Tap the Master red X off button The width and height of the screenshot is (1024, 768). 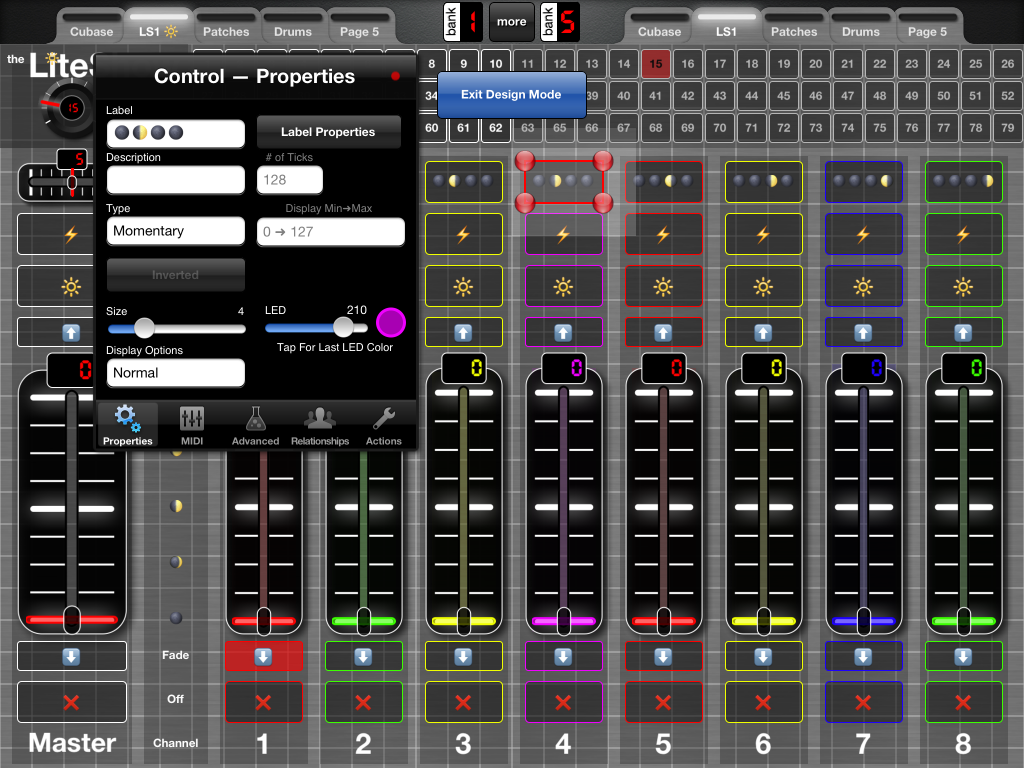tap(72, 702)
